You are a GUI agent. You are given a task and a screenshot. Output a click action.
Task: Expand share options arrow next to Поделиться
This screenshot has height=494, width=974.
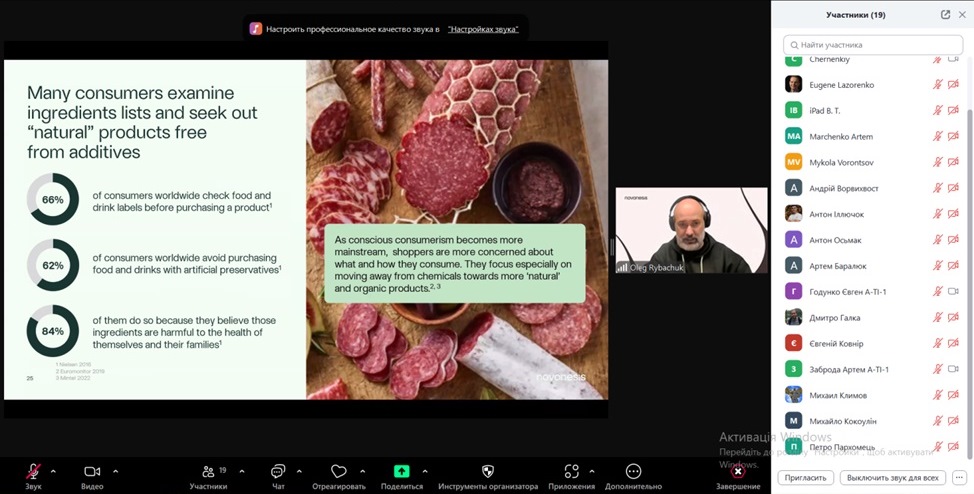pos(424,471)
